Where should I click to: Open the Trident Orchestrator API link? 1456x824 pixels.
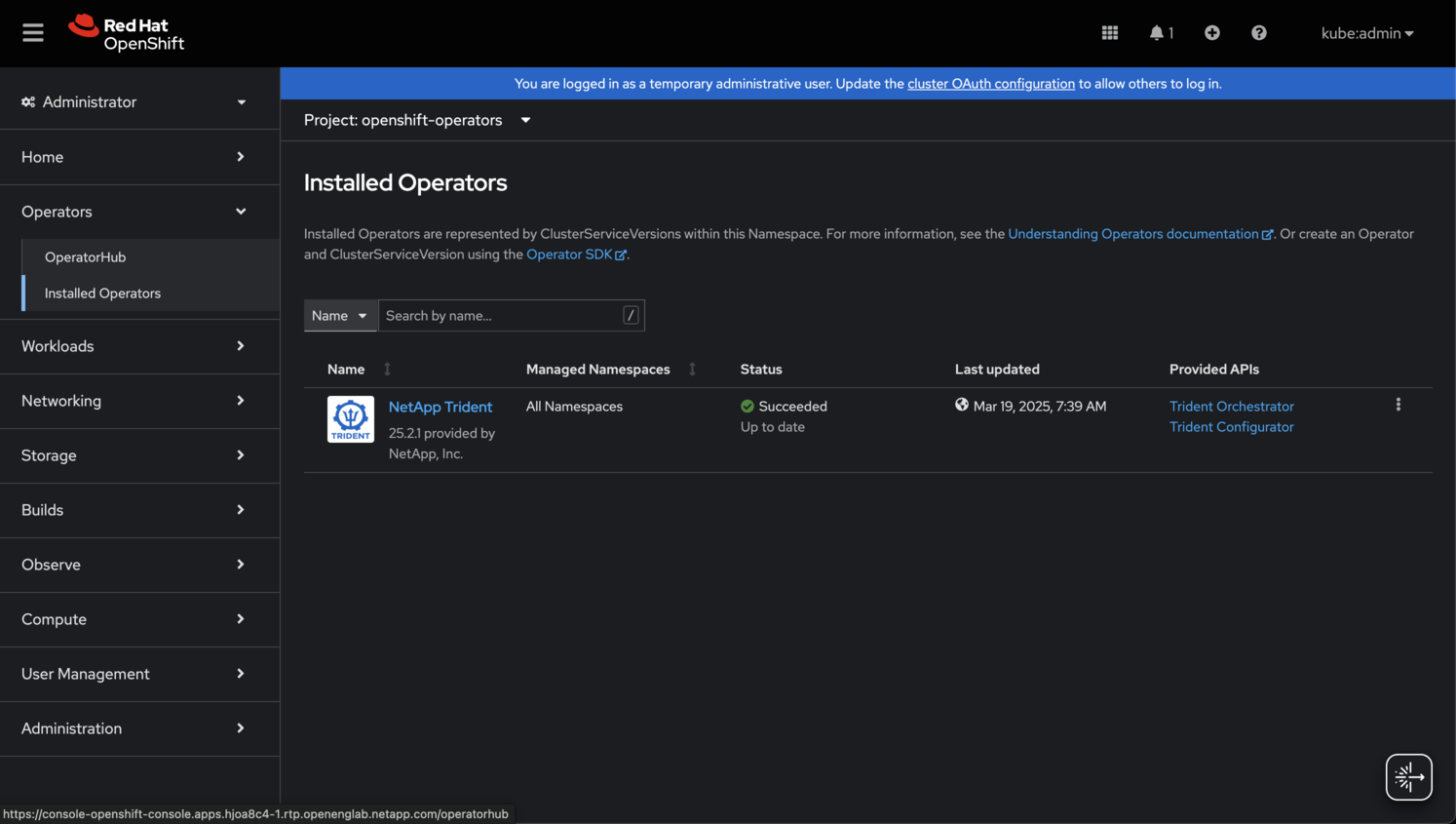point(1232,407)
